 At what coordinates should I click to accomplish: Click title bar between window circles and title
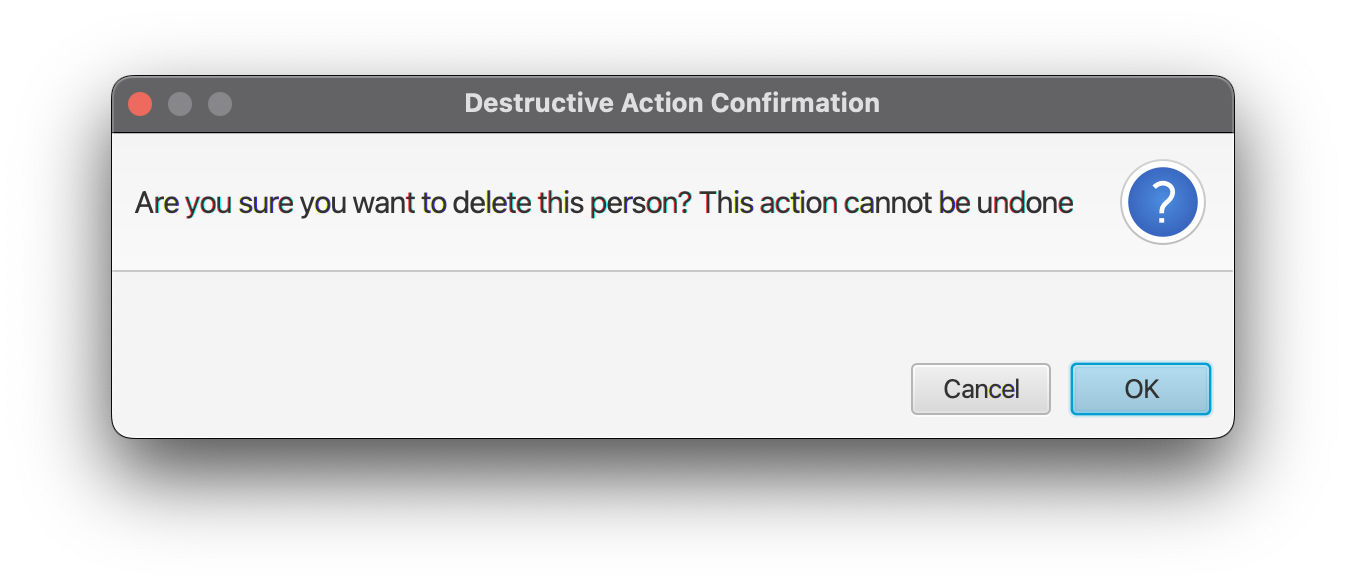point(348,103)
